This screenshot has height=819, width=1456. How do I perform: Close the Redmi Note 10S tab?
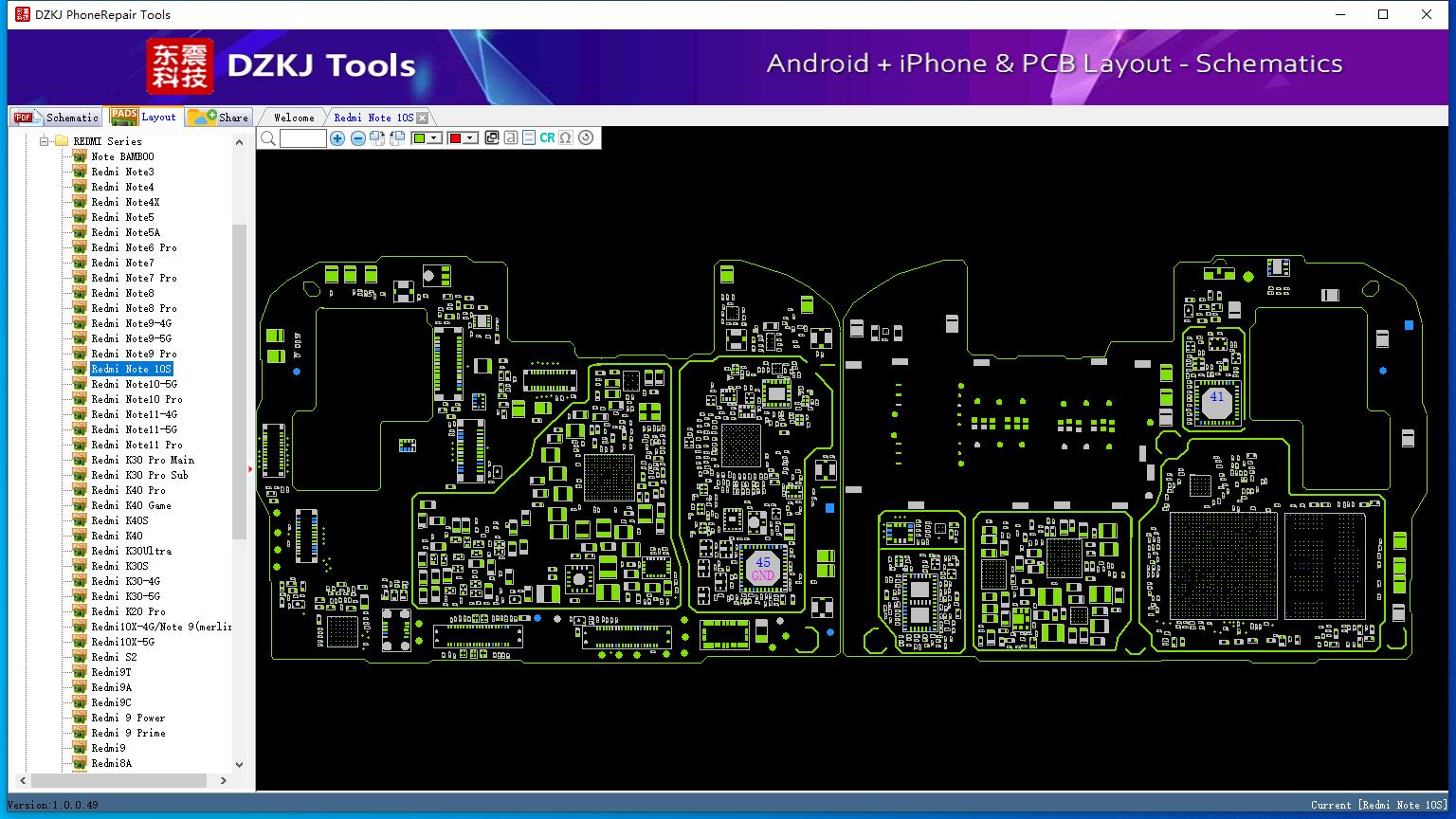(422, 118)
